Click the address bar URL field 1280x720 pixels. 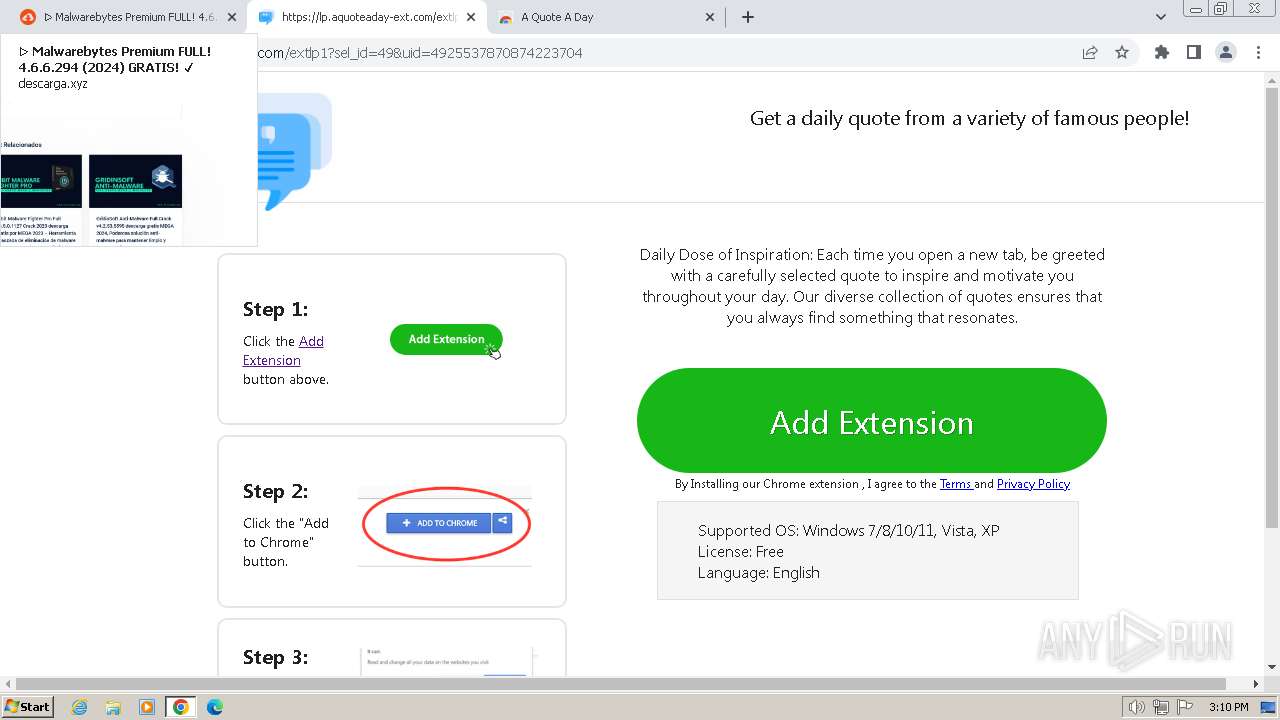[660, 53]
